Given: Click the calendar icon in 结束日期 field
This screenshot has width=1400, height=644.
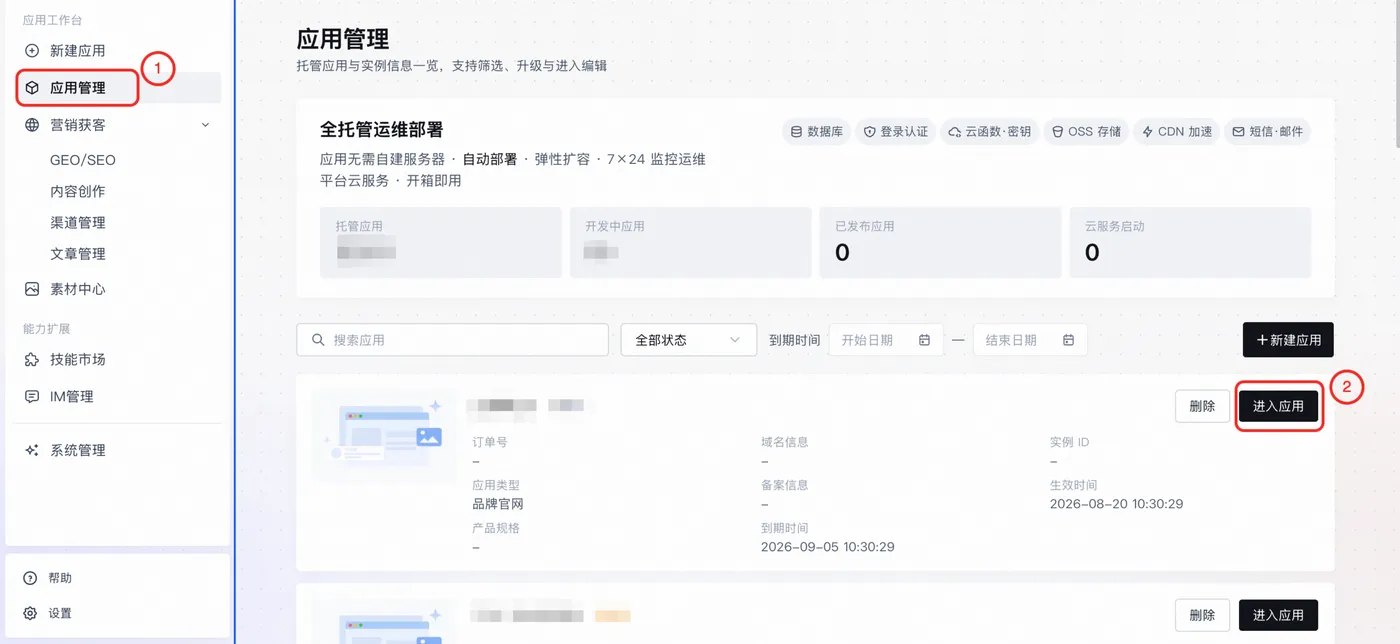Looking at the screenshot, I should pos(1068,340).
